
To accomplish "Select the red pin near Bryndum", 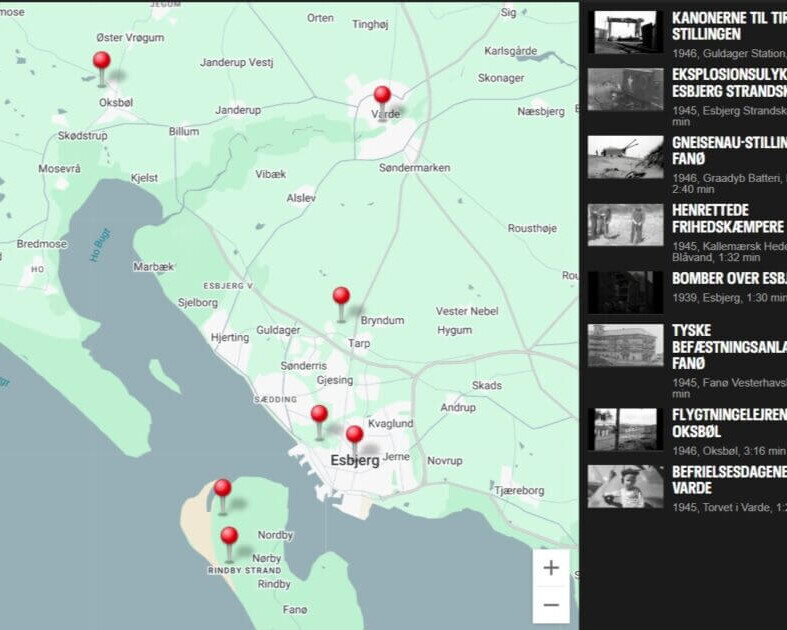I will (341, 298).
